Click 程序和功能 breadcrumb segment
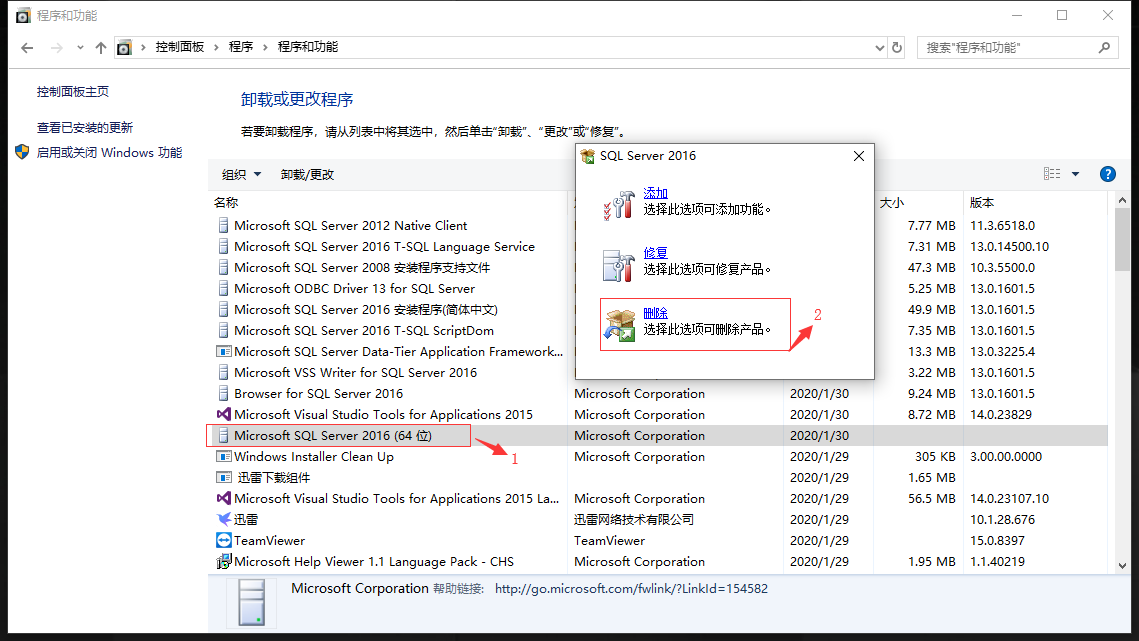Viewport: 1139px width, 641px height. 308,47
